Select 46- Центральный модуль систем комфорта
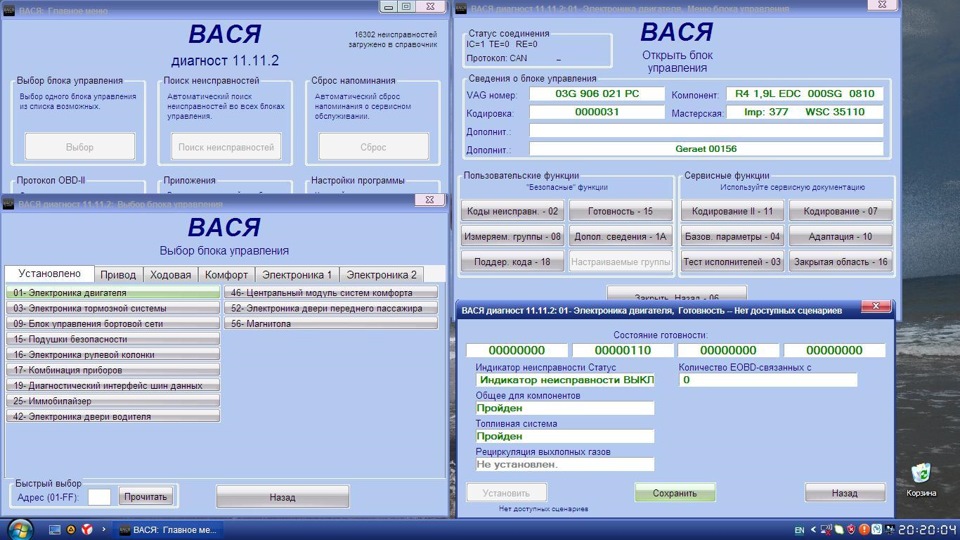The height and width of the screenshot is (540, 960). click(x=331, y=293)
